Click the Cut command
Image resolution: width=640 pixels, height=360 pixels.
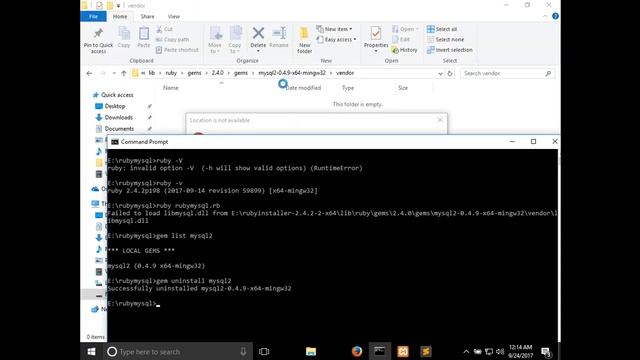click(x=164, y=29)
